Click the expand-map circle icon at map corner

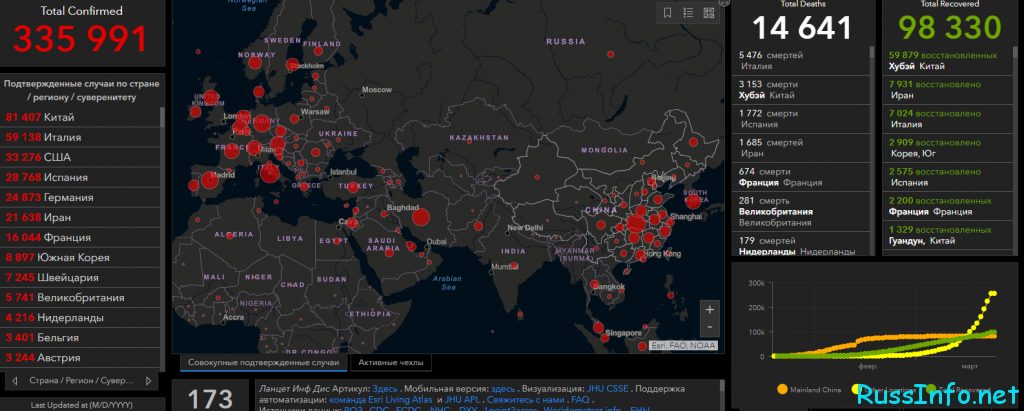(x=723, y=2)
